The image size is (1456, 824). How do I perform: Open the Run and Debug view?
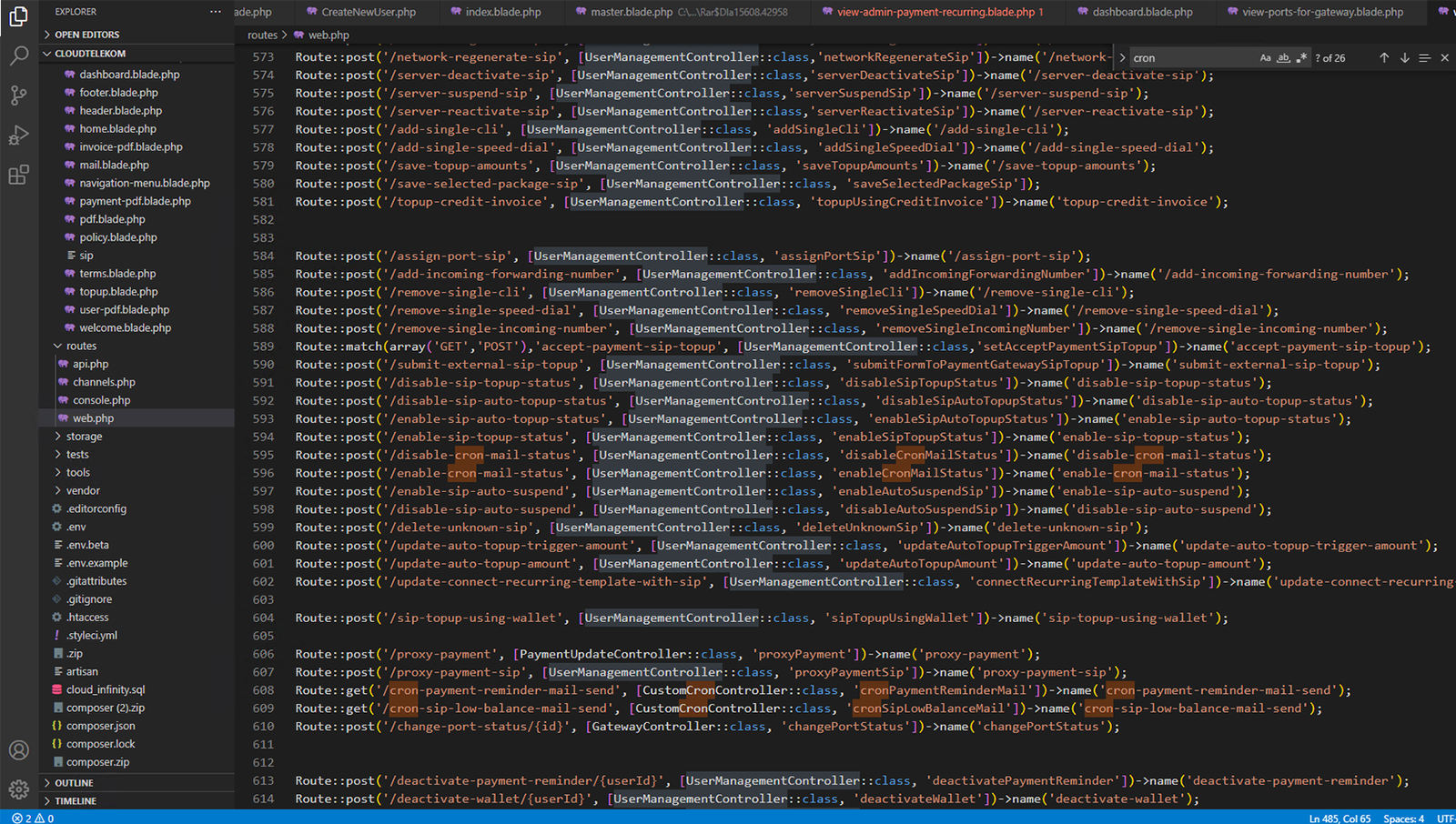click(18, 136)
